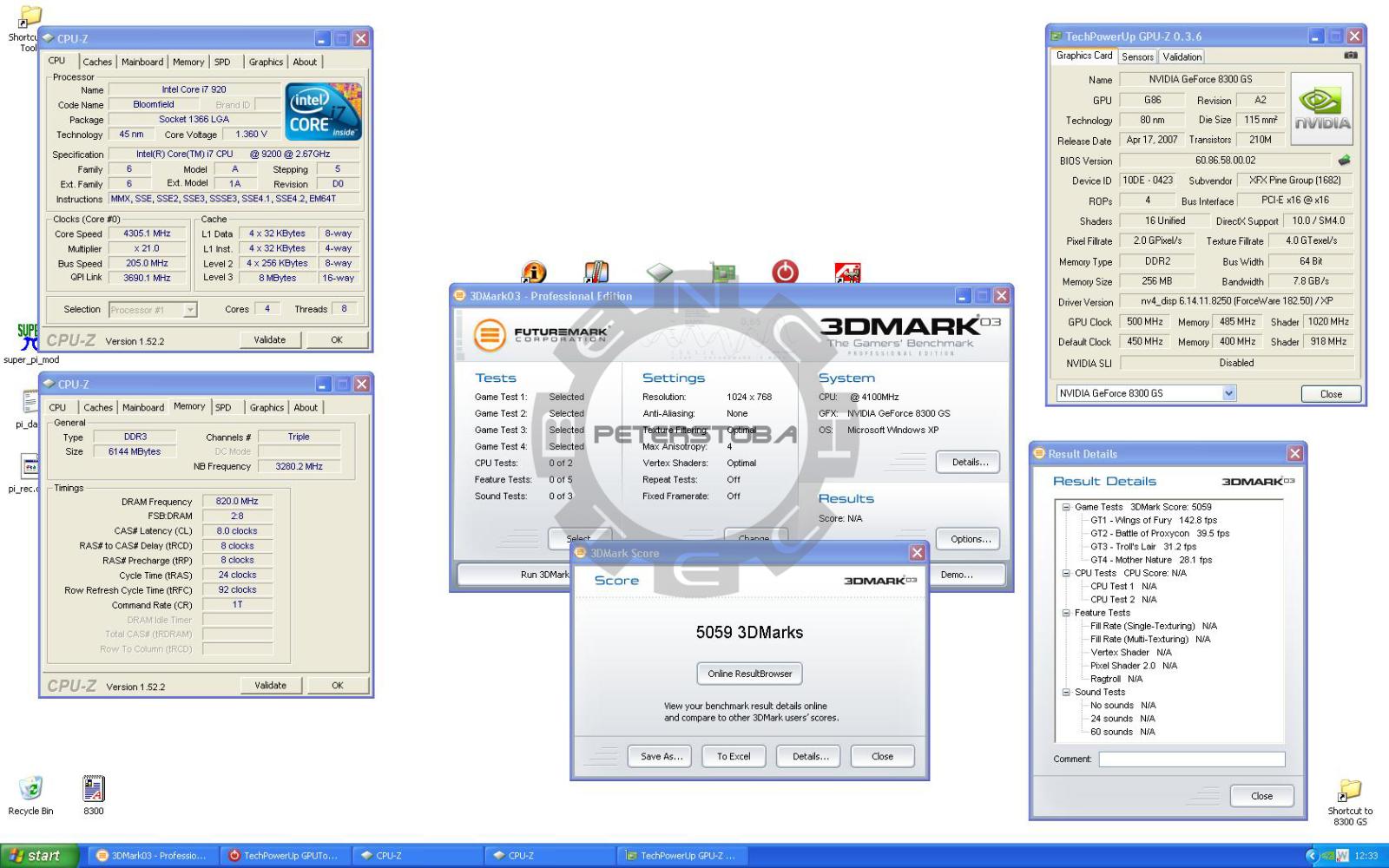Collapse the CPU Tests tree node
Screen dimensions: 1389x868
(1066, 573)
